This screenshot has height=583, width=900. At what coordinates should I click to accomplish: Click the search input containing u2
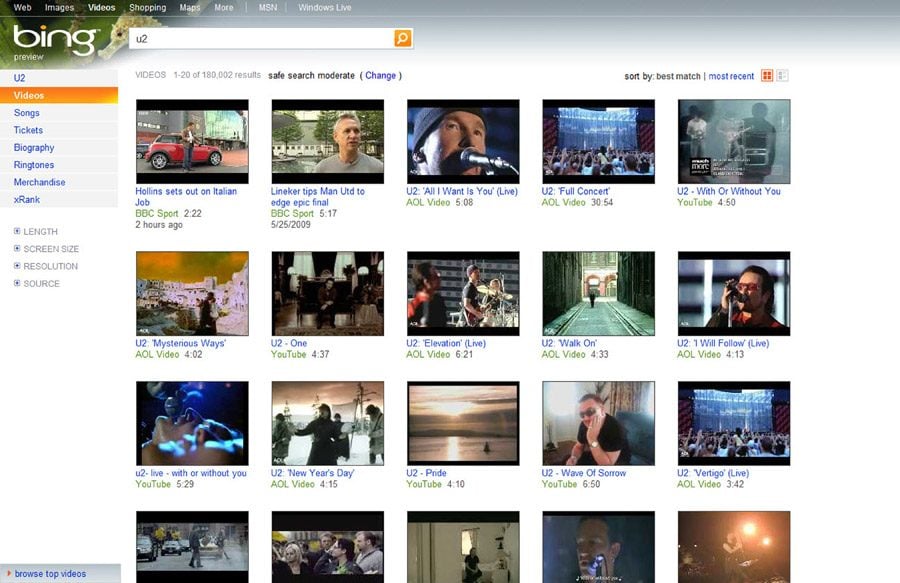[260, 37]
